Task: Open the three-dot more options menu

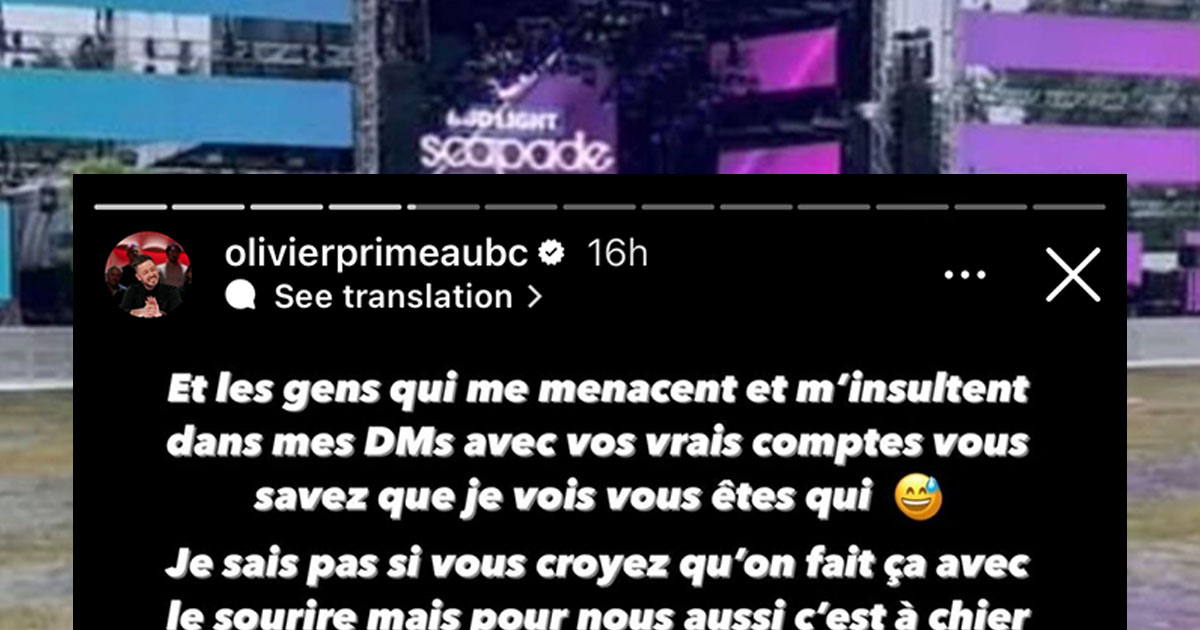Action: pos(965,274)
